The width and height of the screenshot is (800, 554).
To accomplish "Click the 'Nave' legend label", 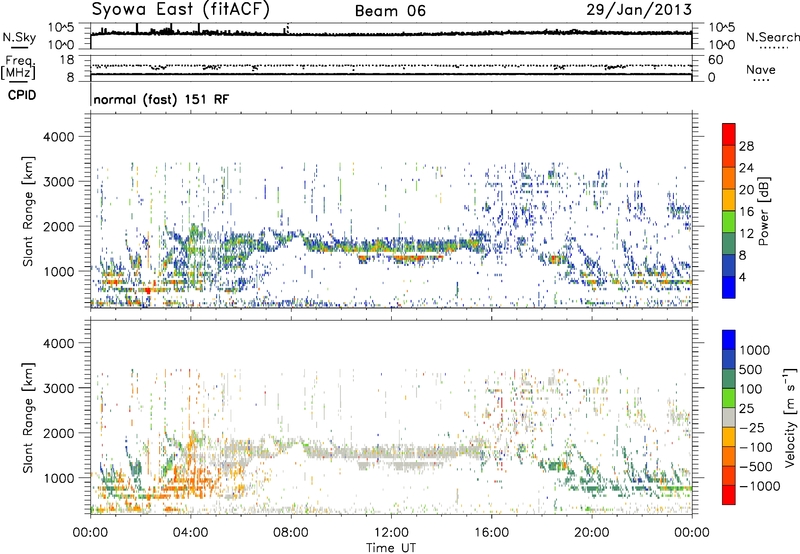I will tap(761, 69).
